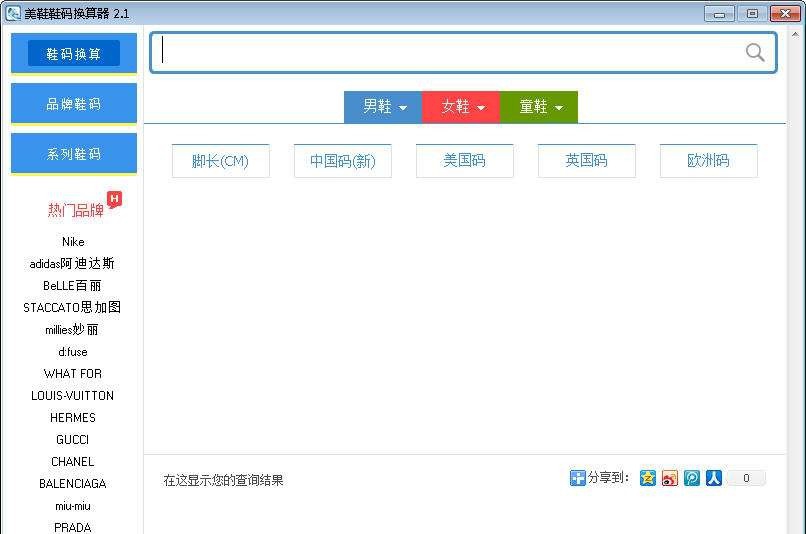
Task: Open the 童鞋 dropdown
Action: coord(539,107)
